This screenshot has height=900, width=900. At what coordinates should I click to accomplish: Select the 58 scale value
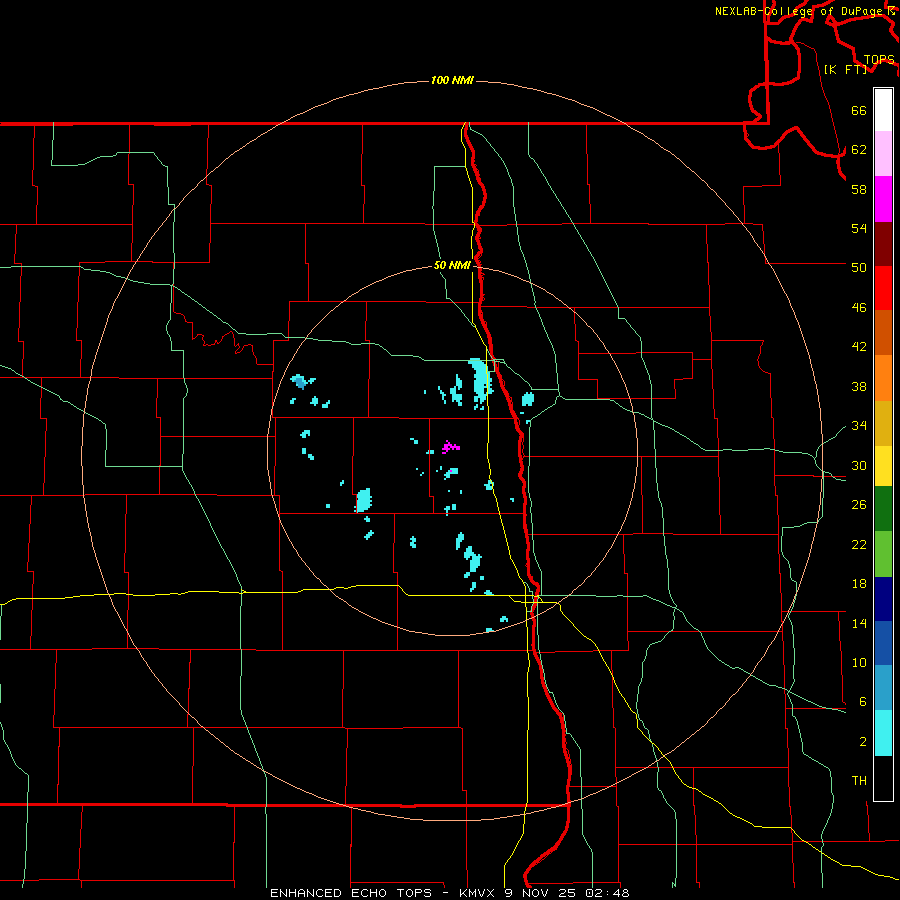[859, 189]
